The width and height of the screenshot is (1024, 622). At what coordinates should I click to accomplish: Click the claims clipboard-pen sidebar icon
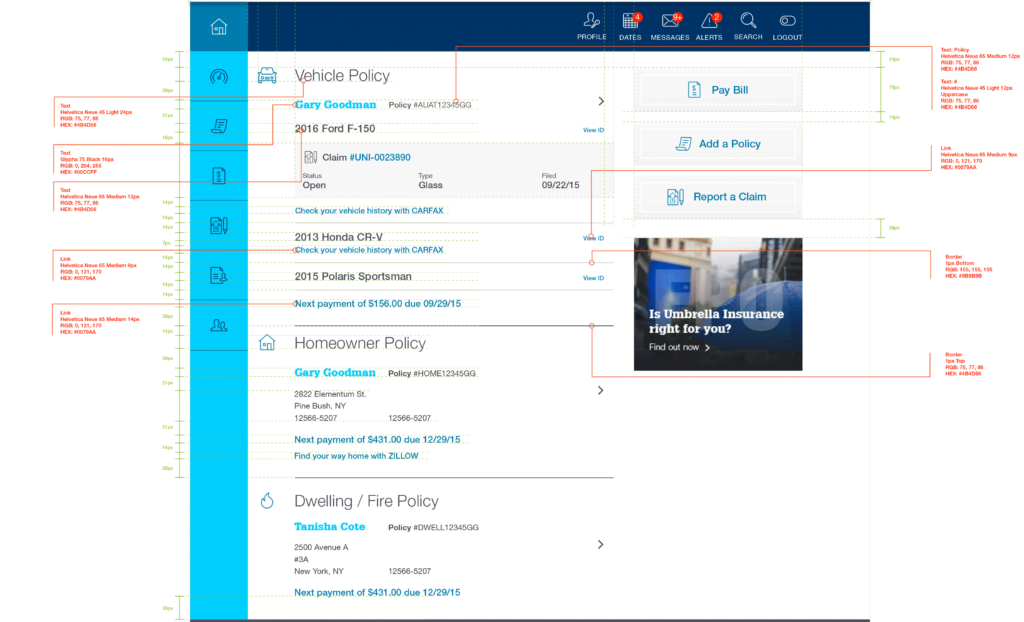pos(219,225)
